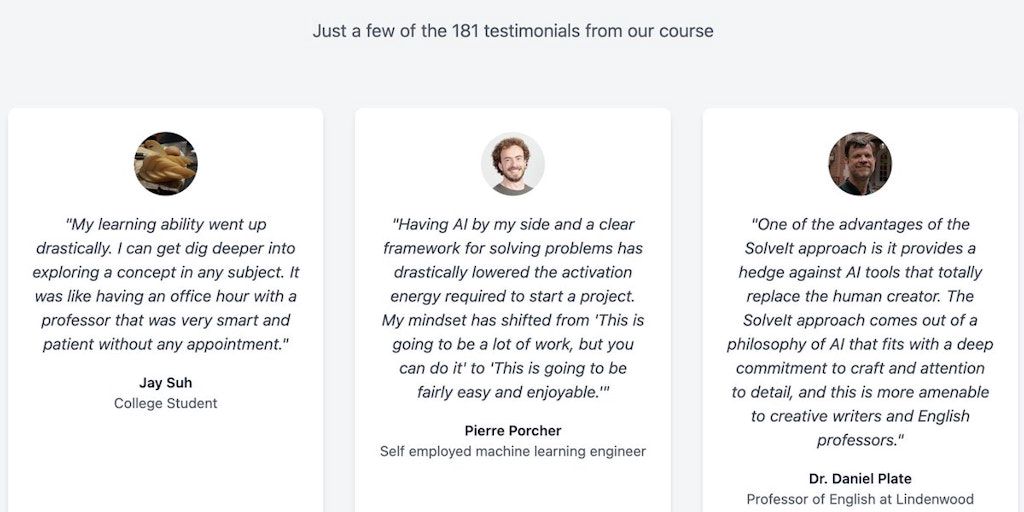Select the name Jay Suh

(166, 383)
